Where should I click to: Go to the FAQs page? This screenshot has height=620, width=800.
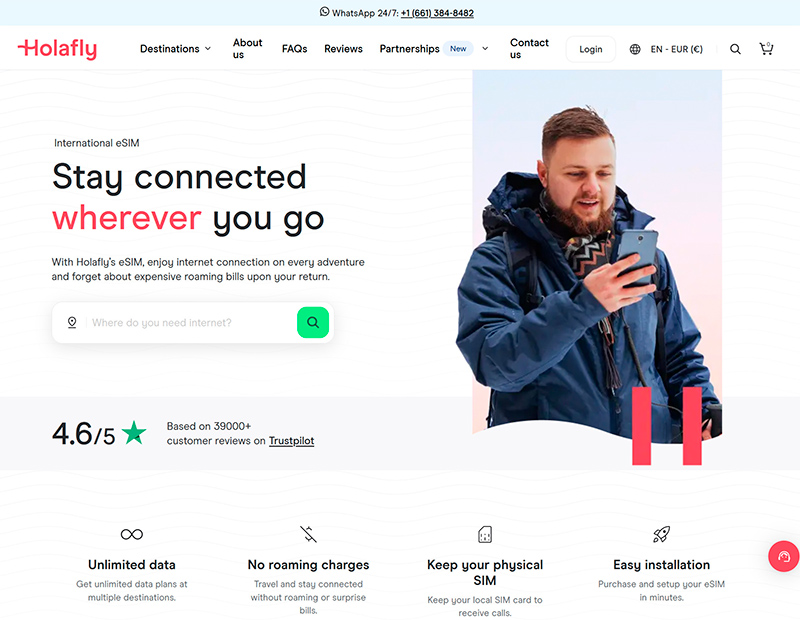[x=294, y=49]
